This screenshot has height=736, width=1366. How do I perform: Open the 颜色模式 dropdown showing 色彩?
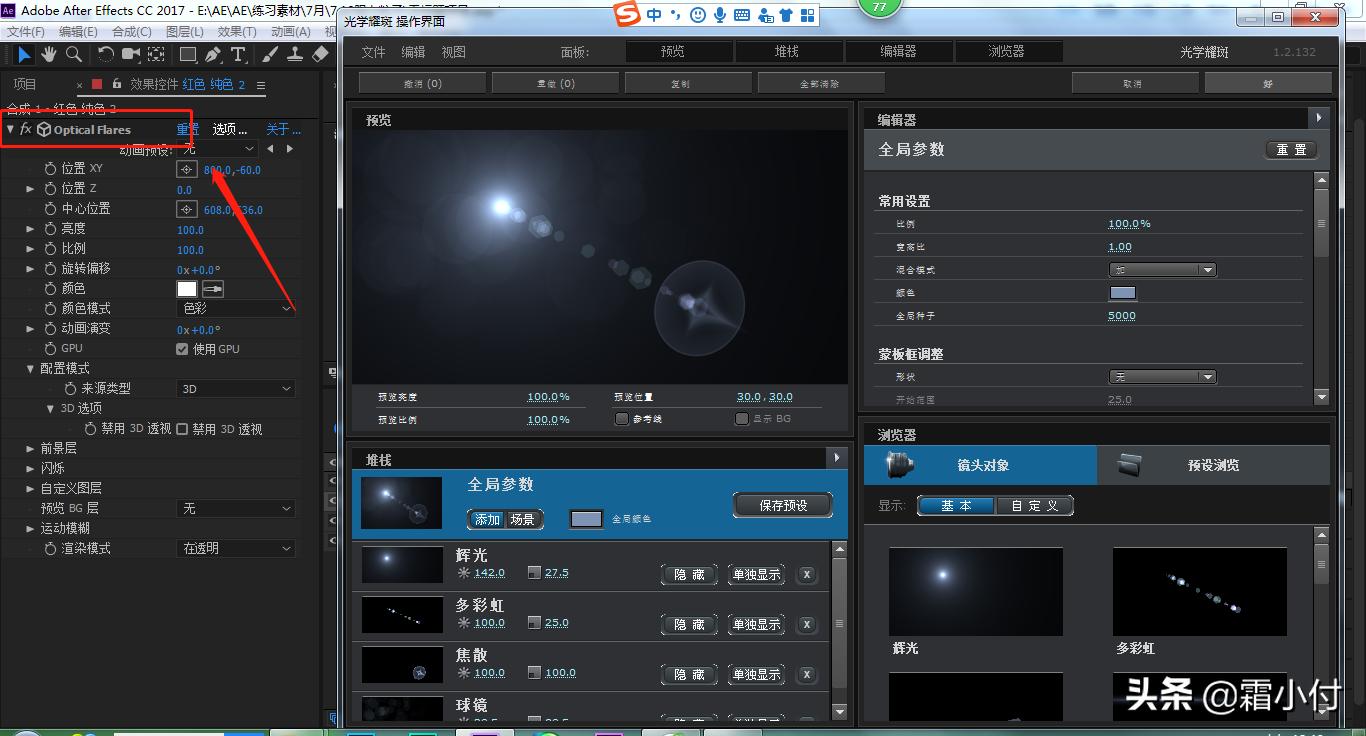point(235,309)
